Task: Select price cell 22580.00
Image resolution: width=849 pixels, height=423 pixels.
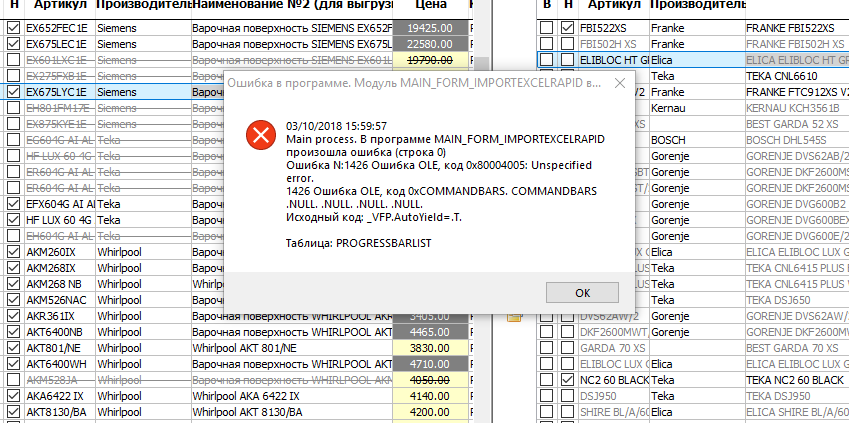Action: pos(430,44)
